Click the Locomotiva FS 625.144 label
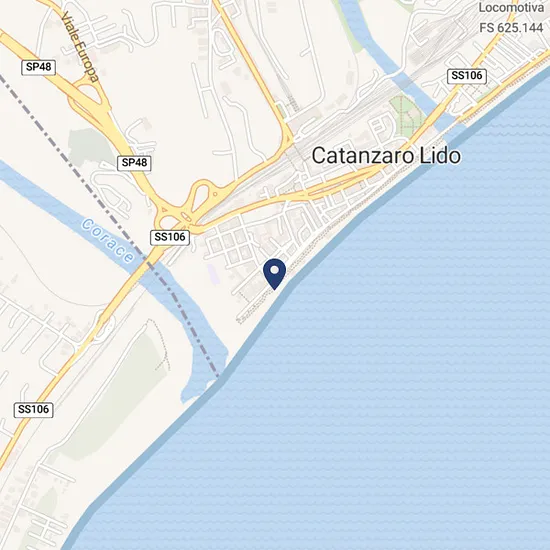The width and height of the screenshot is (550, 550). [x=511, y=18]
